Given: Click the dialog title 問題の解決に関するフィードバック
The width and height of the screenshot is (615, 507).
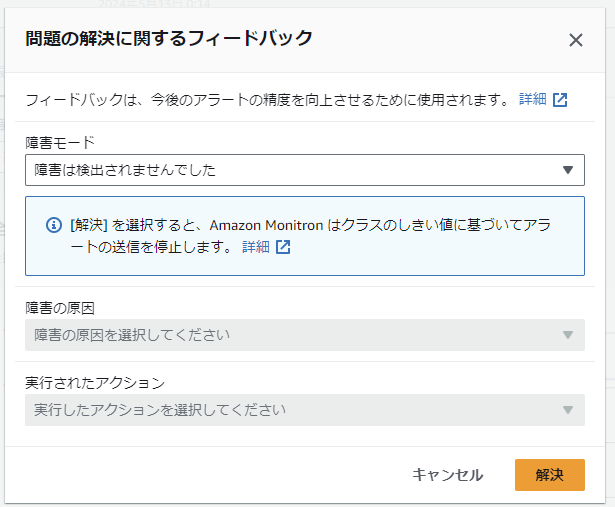Looking at the screenshot, I should 169,39.
